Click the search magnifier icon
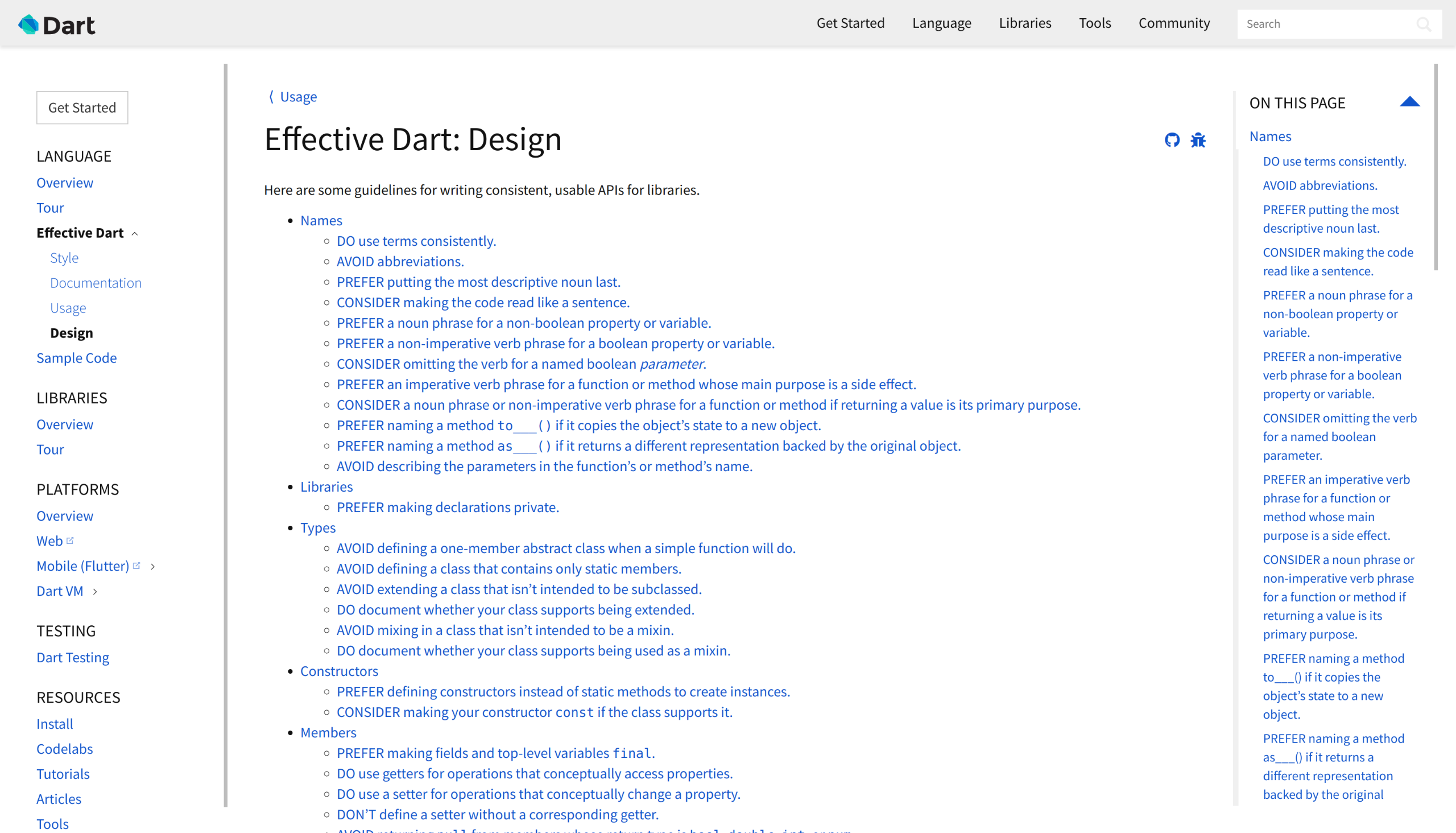 pos(1424,24)
